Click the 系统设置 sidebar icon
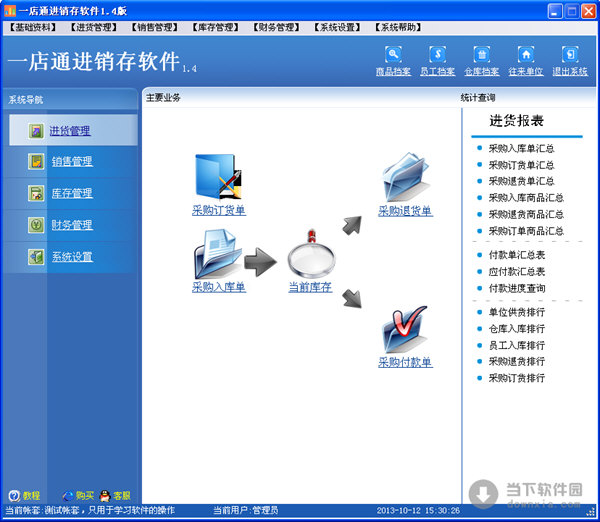The height and width of the screenshot is (522, 600). tap(36, 256)
